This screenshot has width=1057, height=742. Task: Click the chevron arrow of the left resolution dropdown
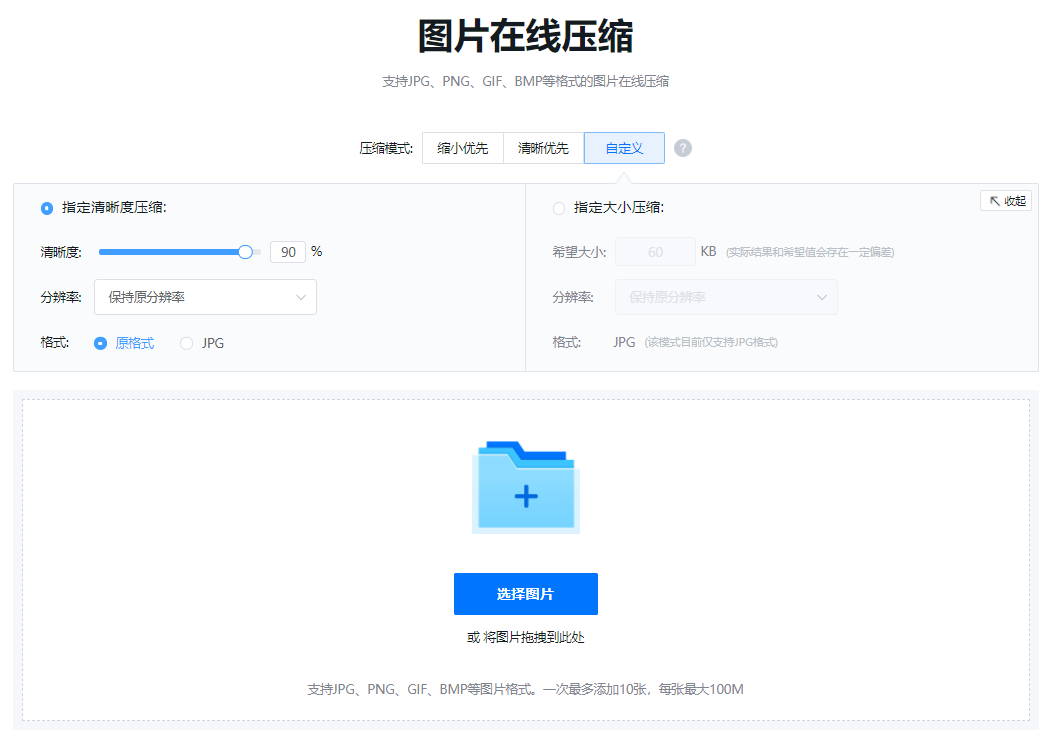[301, 297]
